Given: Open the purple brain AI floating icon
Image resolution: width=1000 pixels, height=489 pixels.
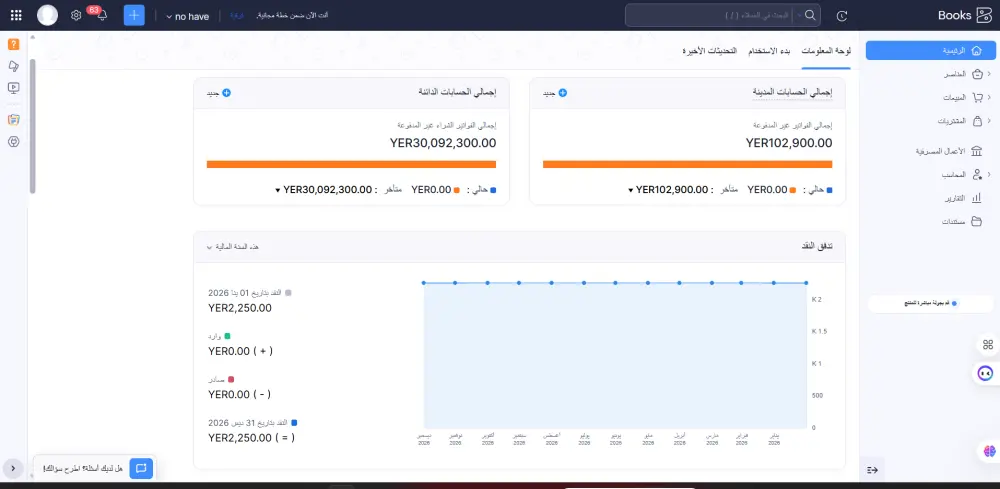Looking at the screenshot, I should [989, 451].
